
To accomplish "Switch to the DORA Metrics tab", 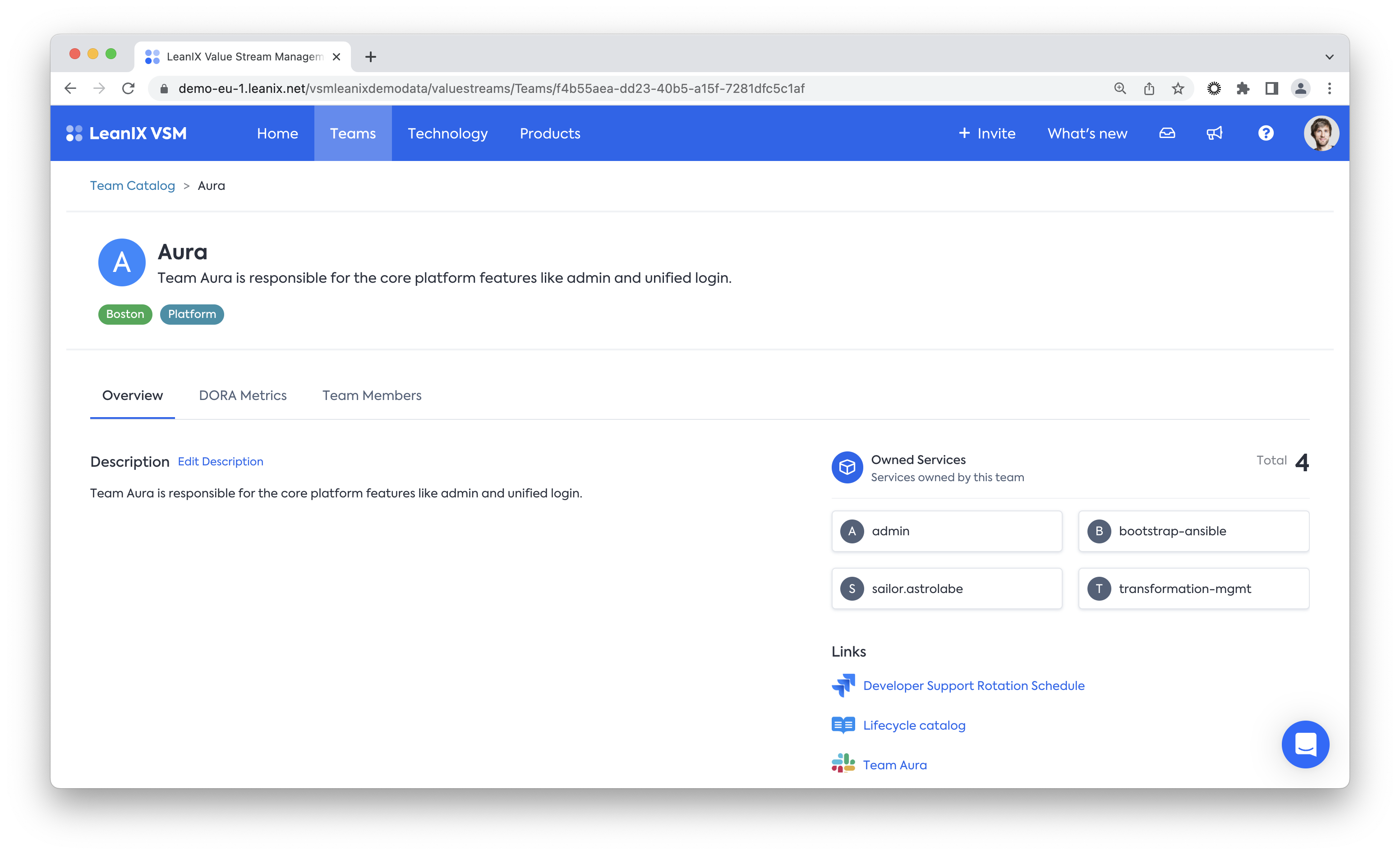I will coord(243,395).
